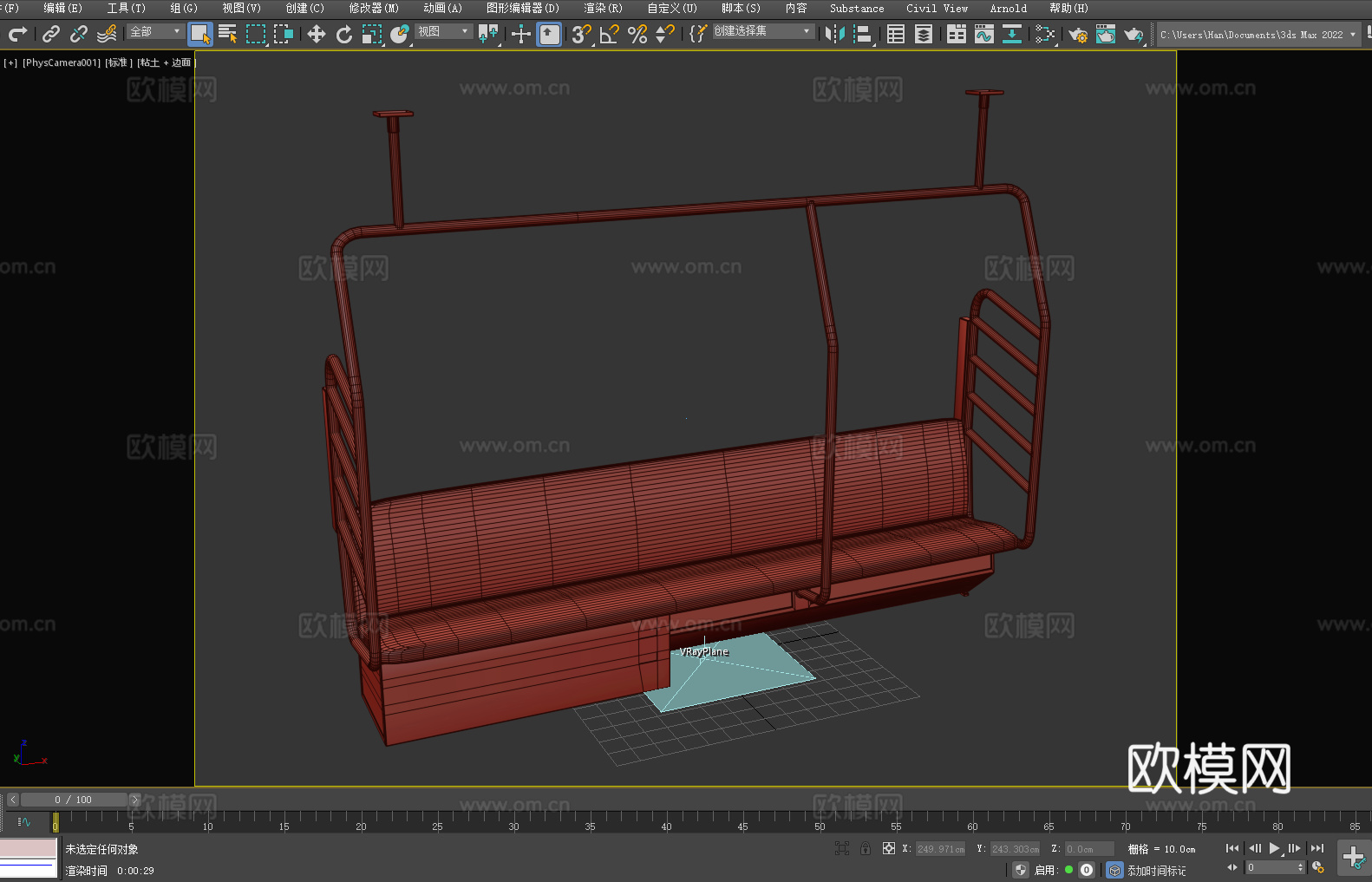
Task: Open project path dropdown
Action: point(1258,35)
